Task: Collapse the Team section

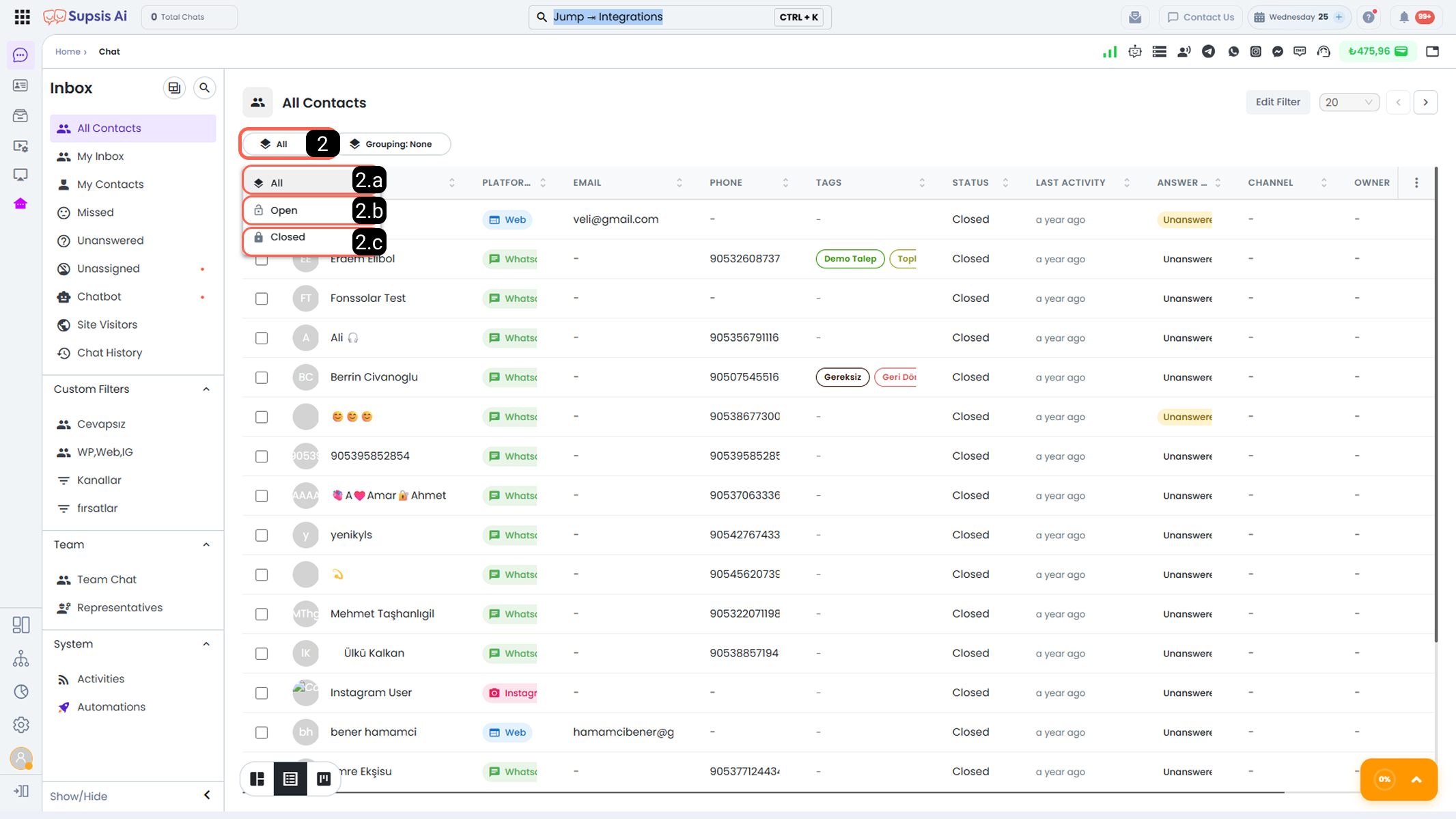Action: point(206,545)
